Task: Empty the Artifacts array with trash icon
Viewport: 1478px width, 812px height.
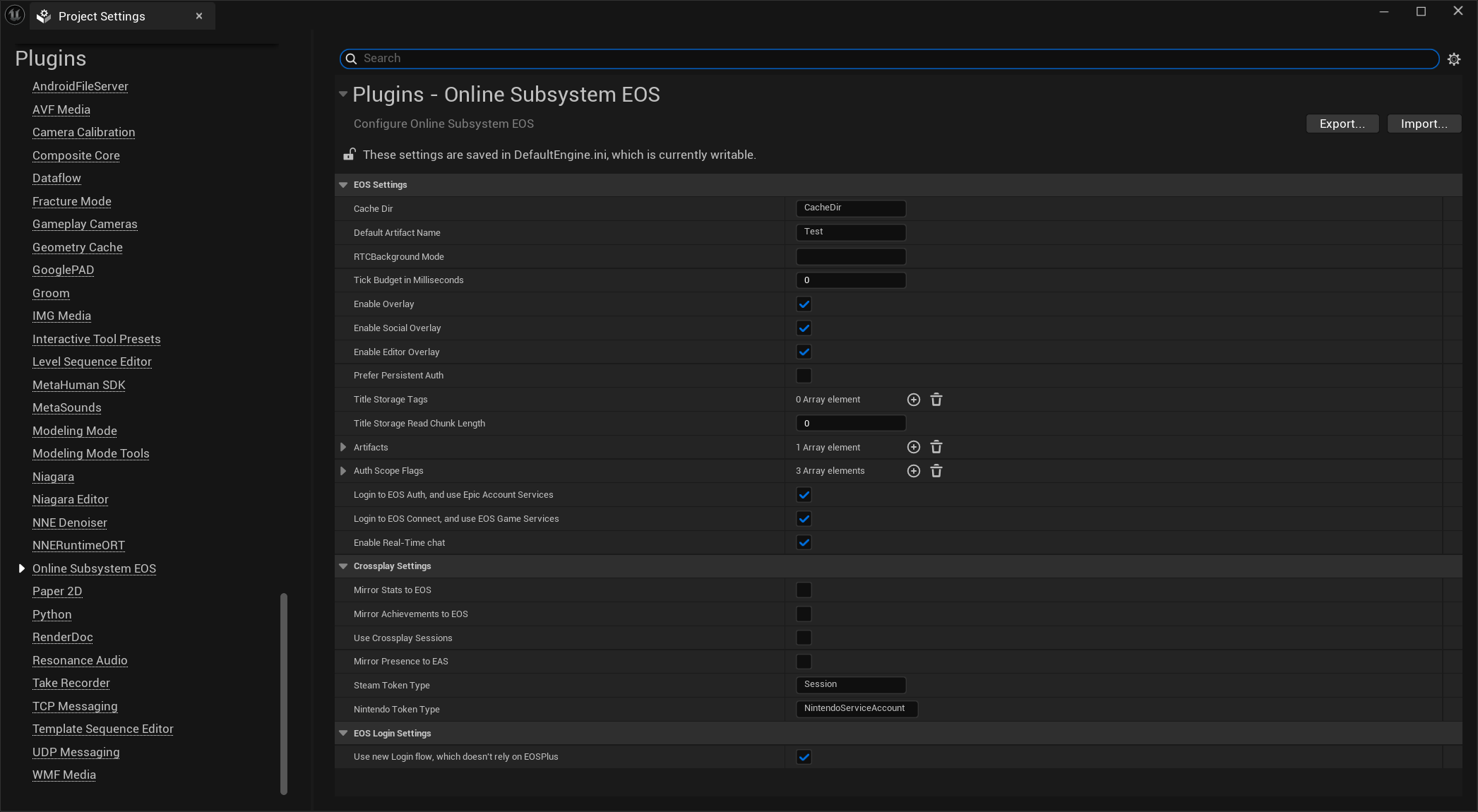Action: 936,447
